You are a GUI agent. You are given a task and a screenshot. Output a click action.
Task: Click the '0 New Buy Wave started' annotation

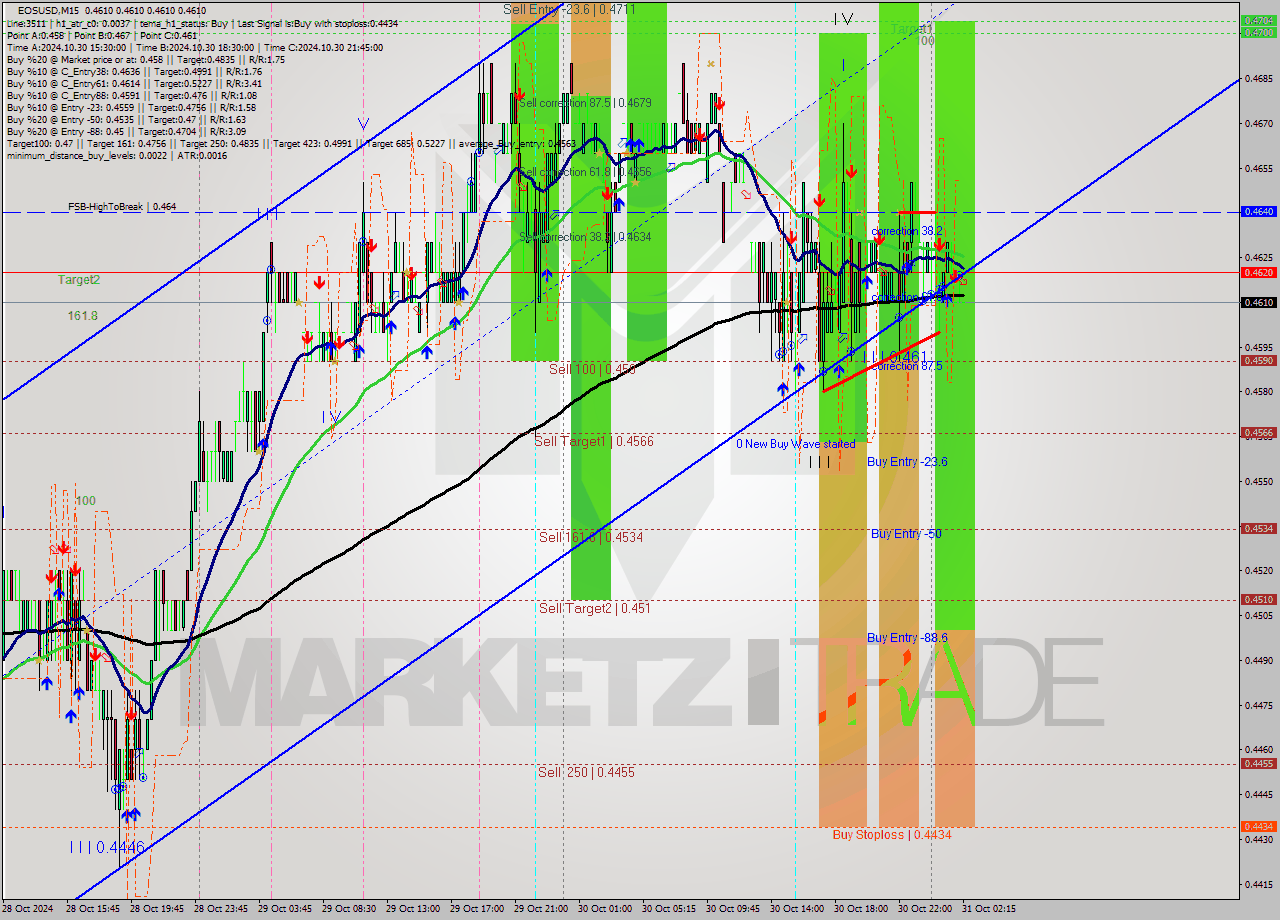point(796,444)
